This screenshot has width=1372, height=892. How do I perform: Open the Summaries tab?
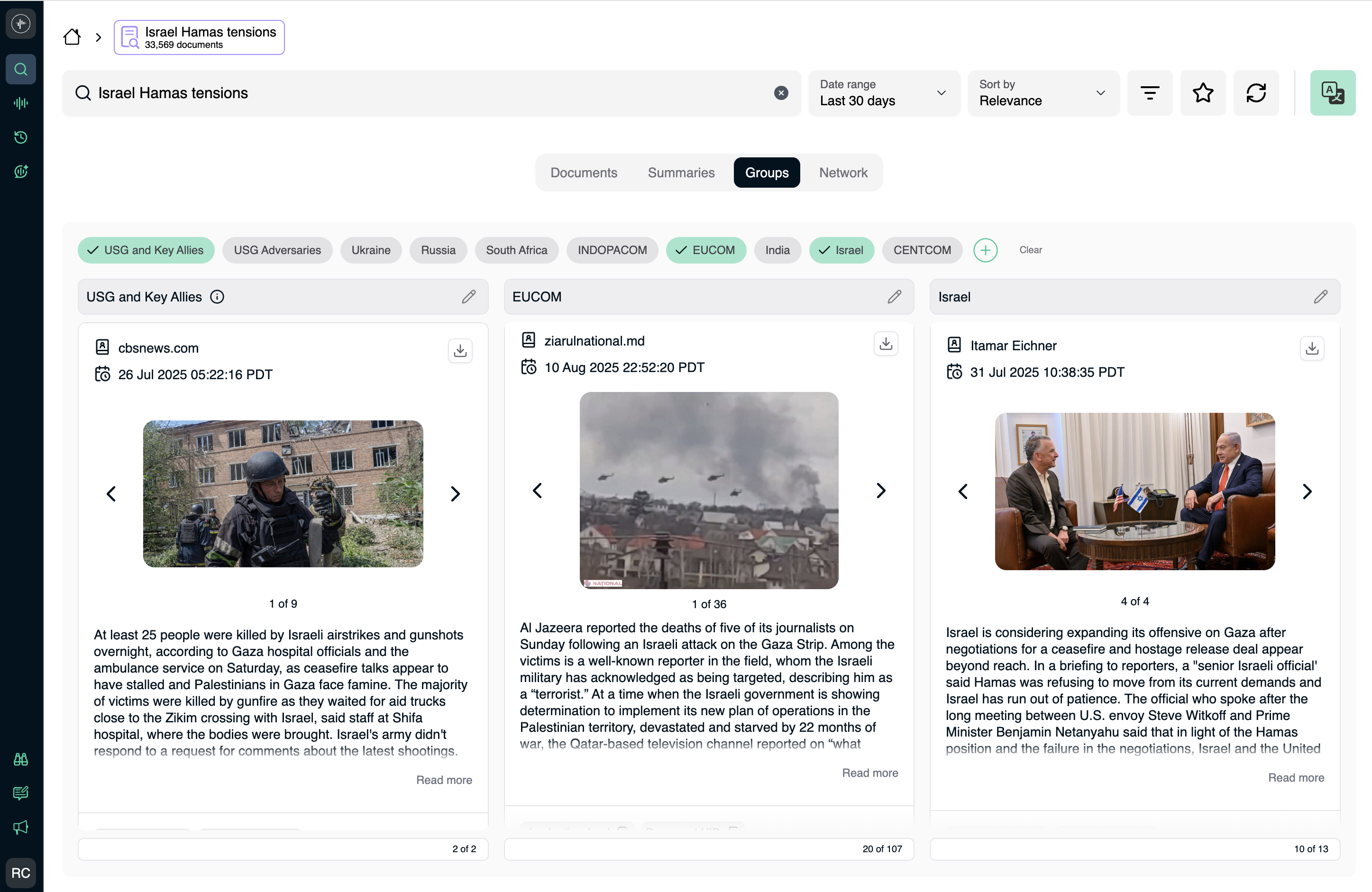[x=681, y=173]
